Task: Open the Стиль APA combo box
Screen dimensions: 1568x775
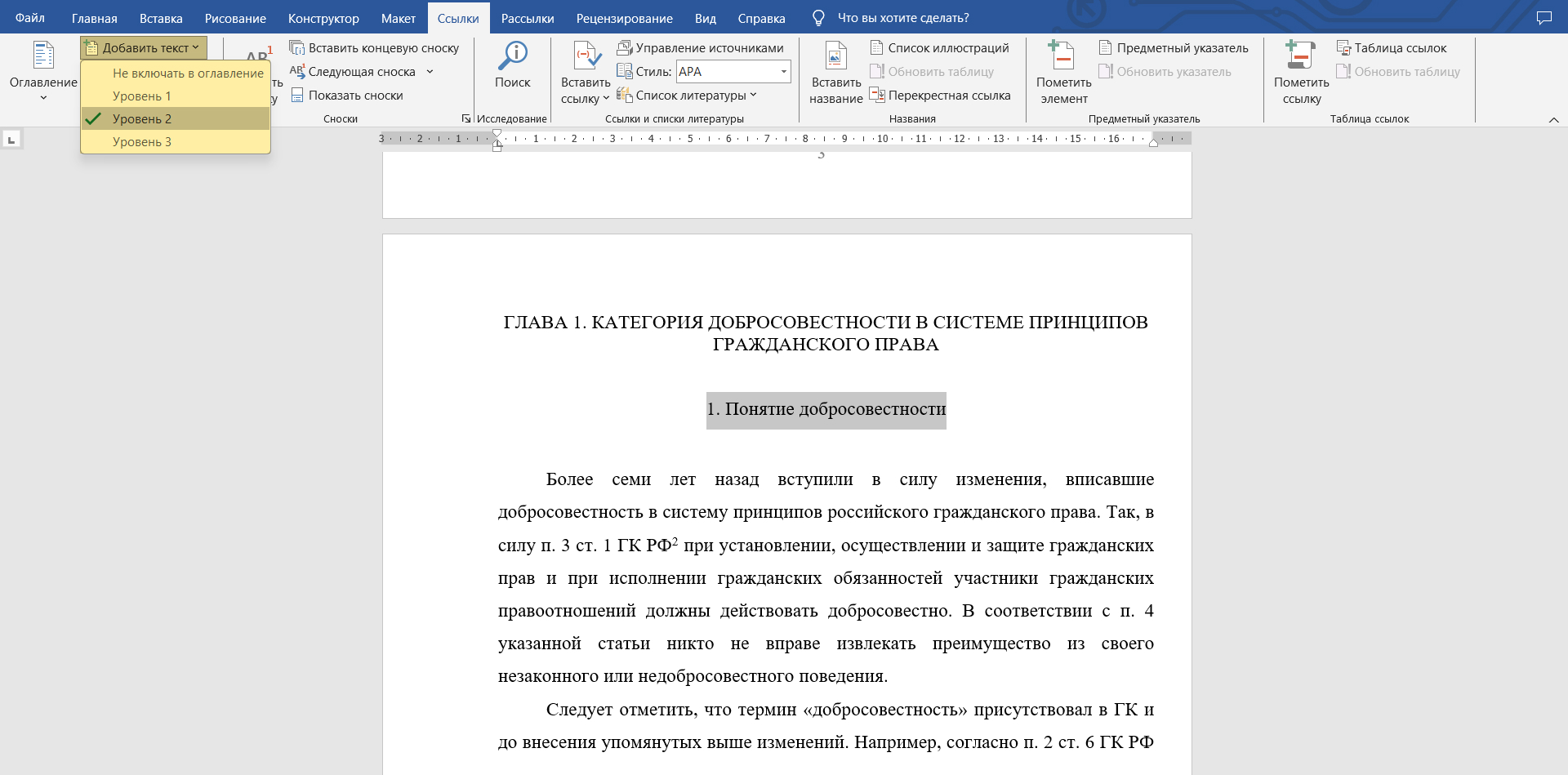Action: click(x=733, y=72)
